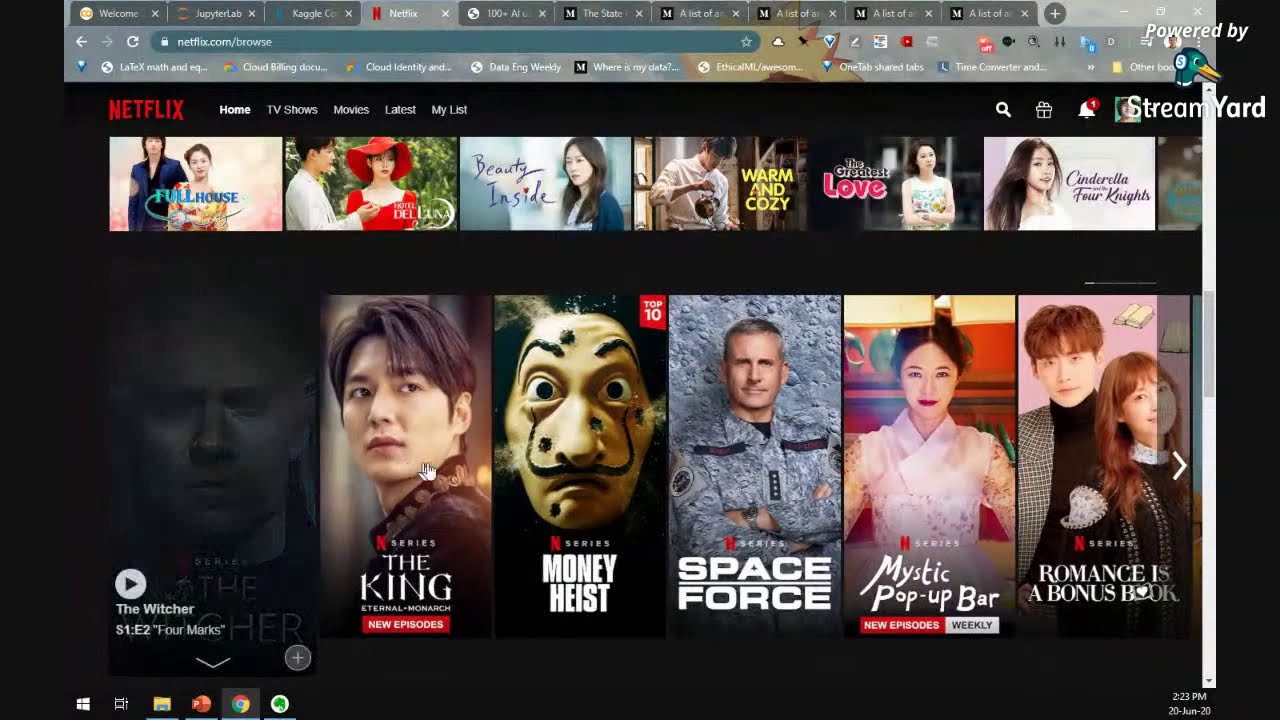Open TV Shows section

pyautogui.click(x=292, y=110)
